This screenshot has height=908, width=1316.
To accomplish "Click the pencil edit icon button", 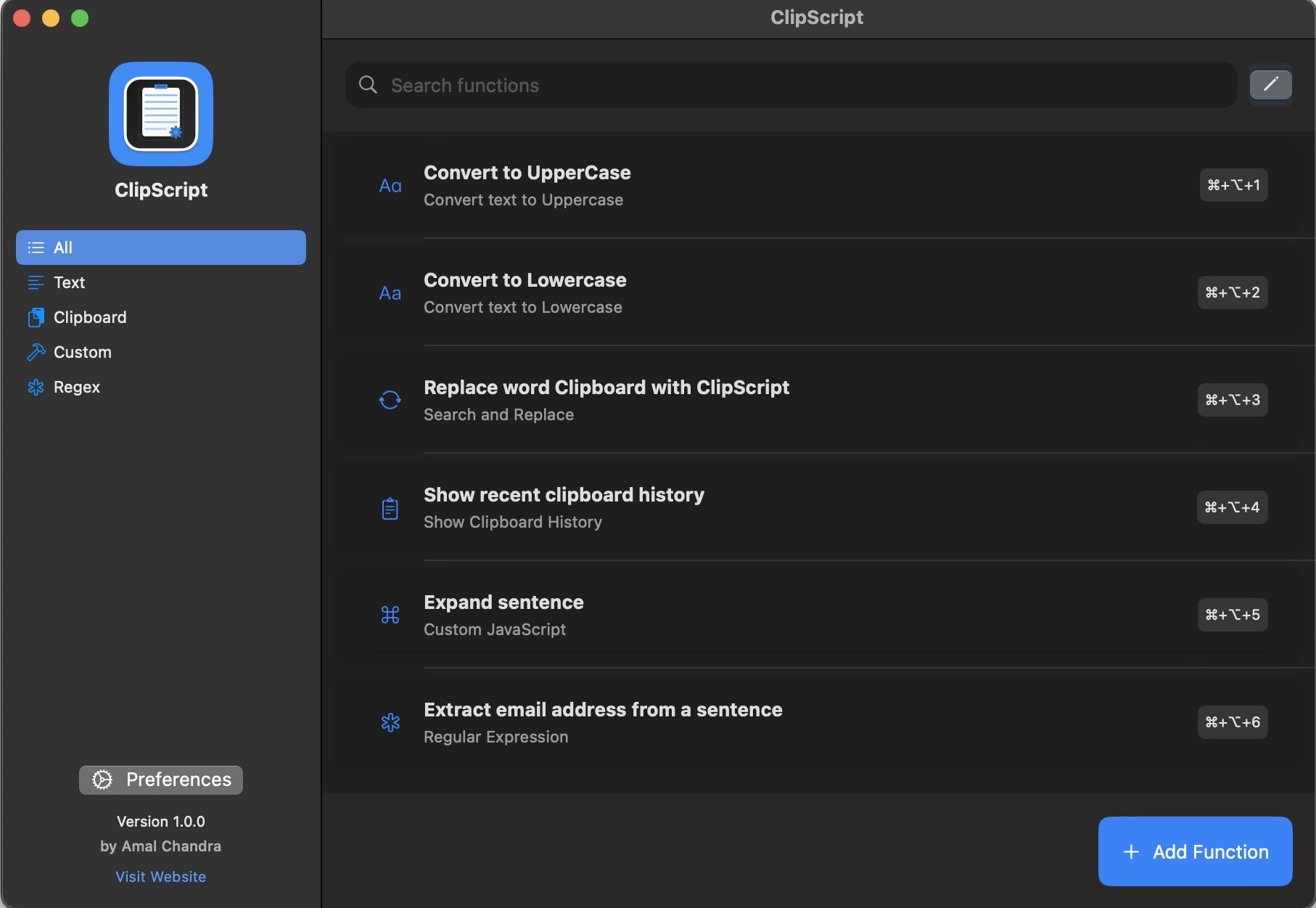I will [1270, 85].
